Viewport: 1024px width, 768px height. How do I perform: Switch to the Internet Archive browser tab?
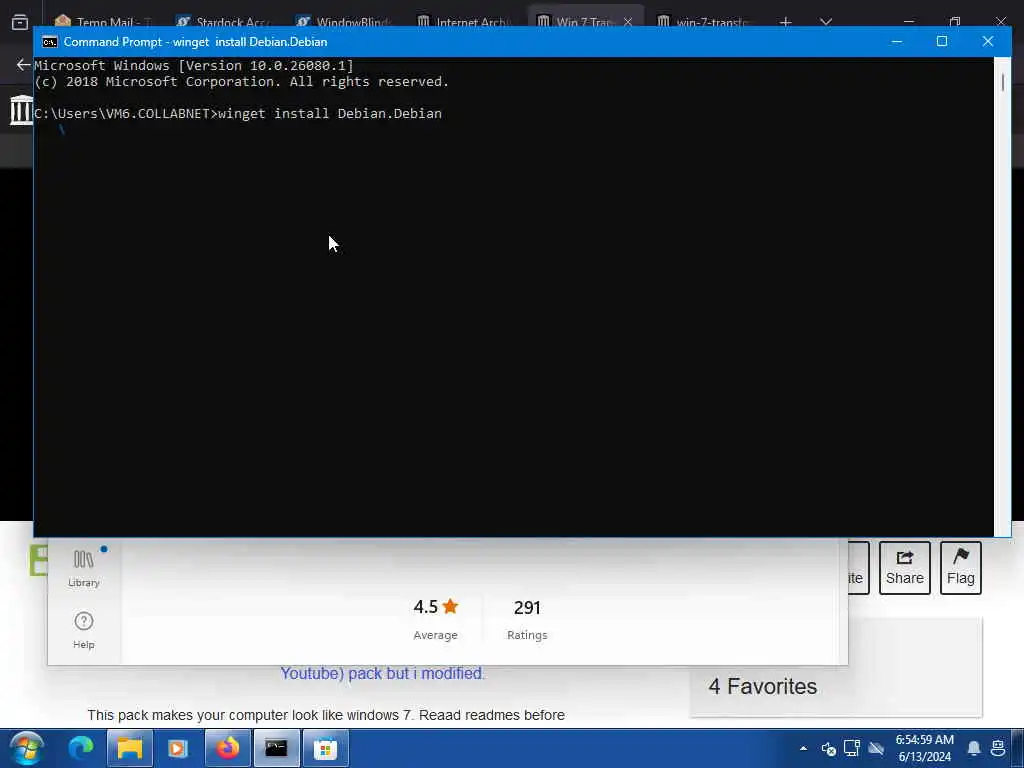point(465,22)
